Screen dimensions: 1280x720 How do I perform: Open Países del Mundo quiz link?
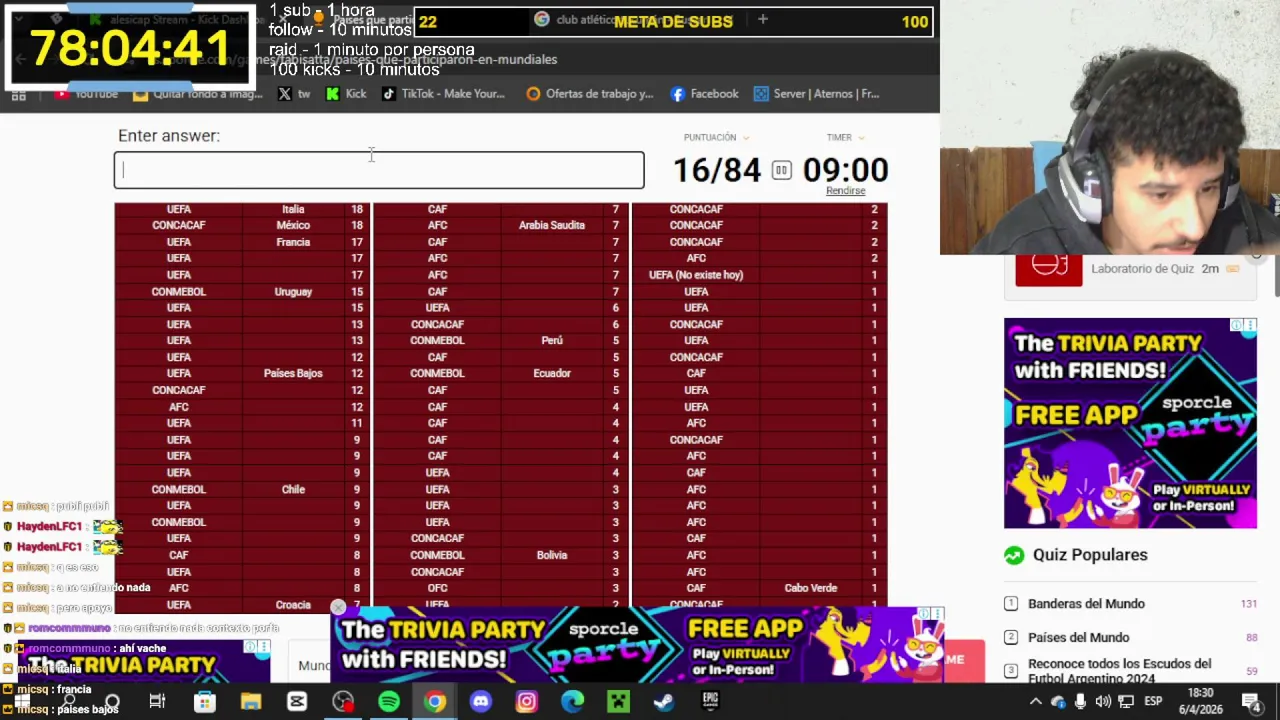1078,637
